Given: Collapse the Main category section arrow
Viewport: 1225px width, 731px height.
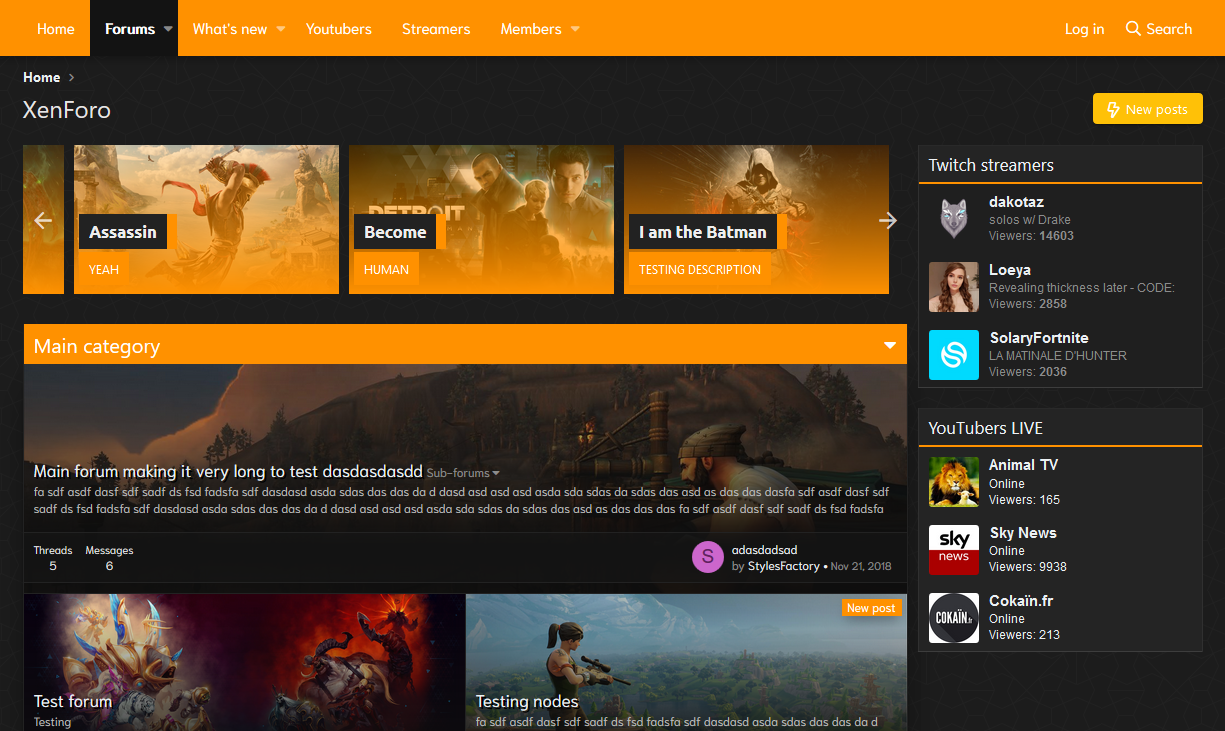Looking at the screenshot, I should click(x=890, y=346).
